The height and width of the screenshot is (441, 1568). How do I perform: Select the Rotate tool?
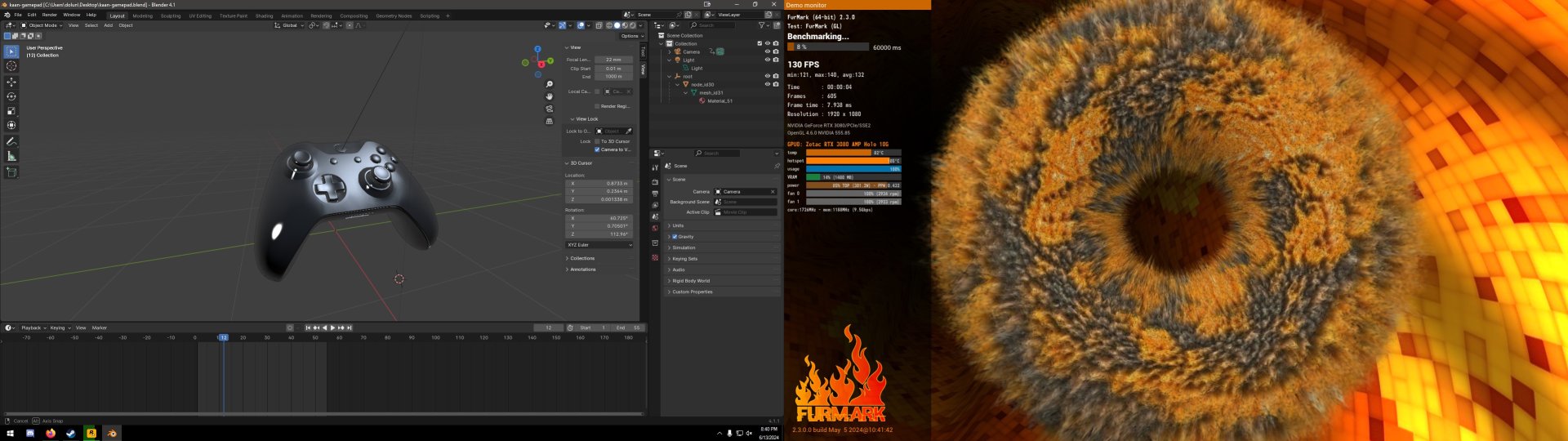pos(11,96)
